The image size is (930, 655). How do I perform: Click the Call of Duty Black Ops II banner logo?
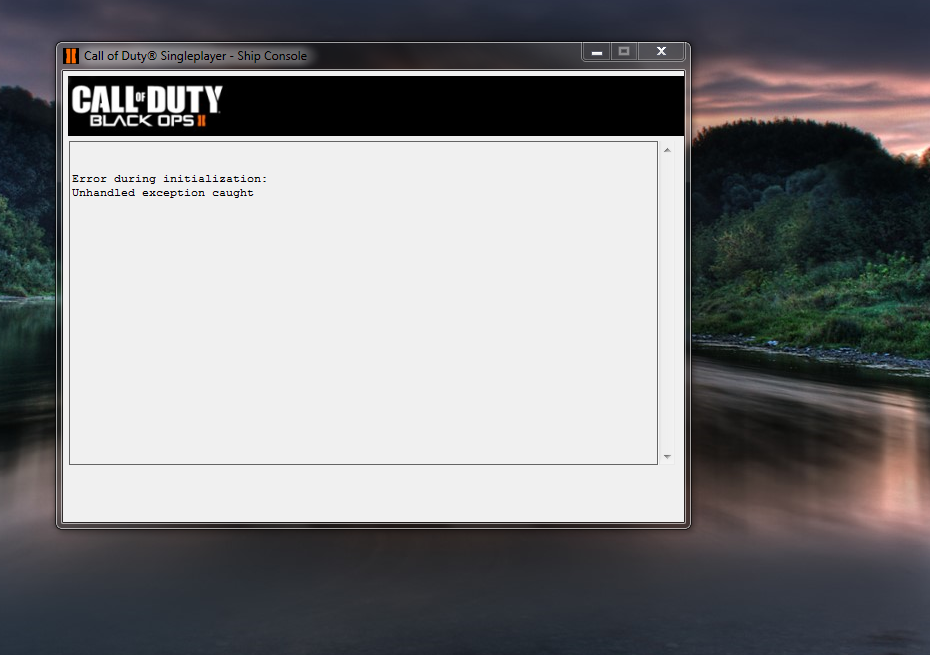147,106
